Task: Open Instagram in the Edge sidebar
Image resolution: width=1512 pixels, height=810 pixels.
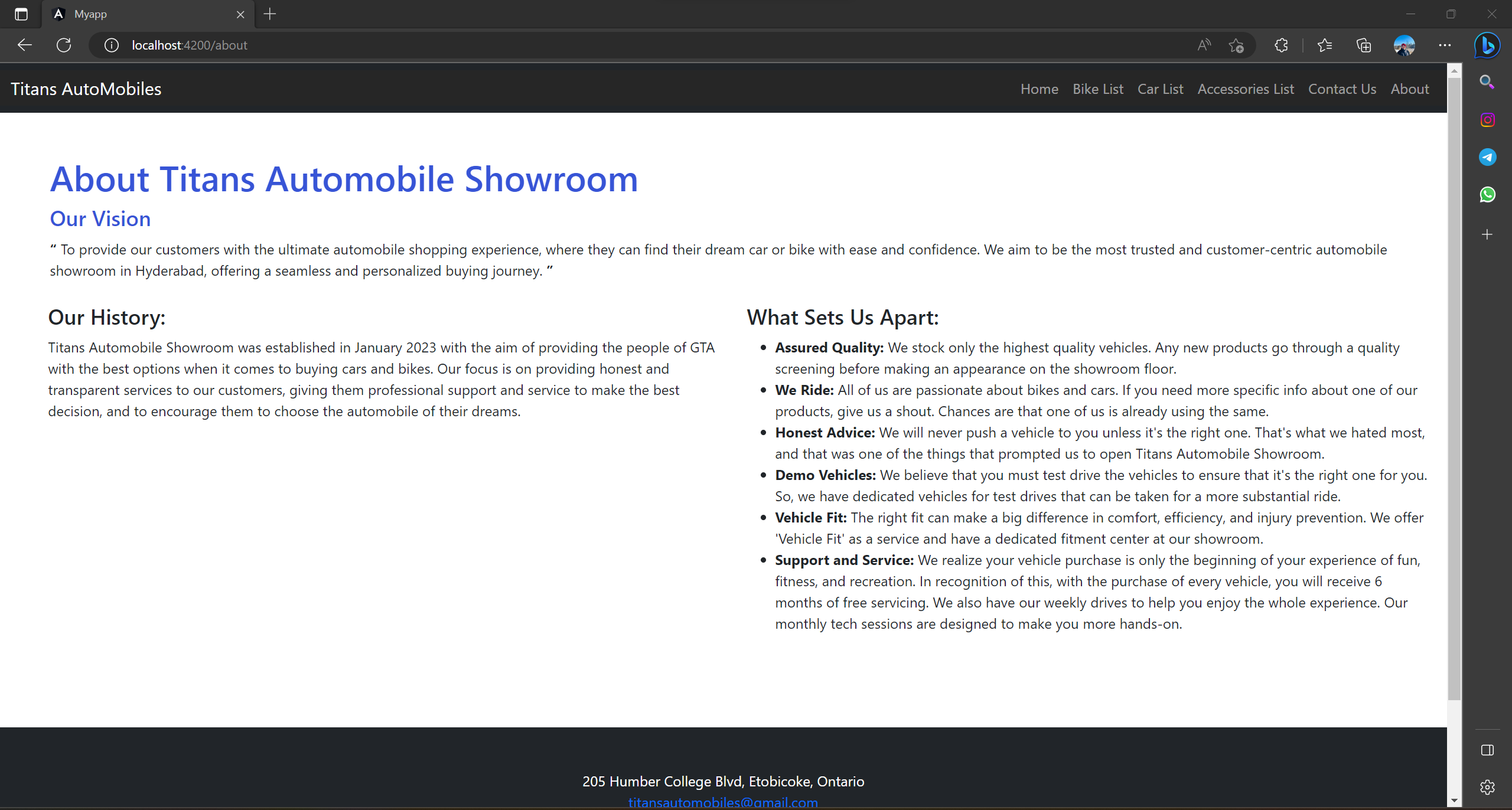Action: point(1487,120)
